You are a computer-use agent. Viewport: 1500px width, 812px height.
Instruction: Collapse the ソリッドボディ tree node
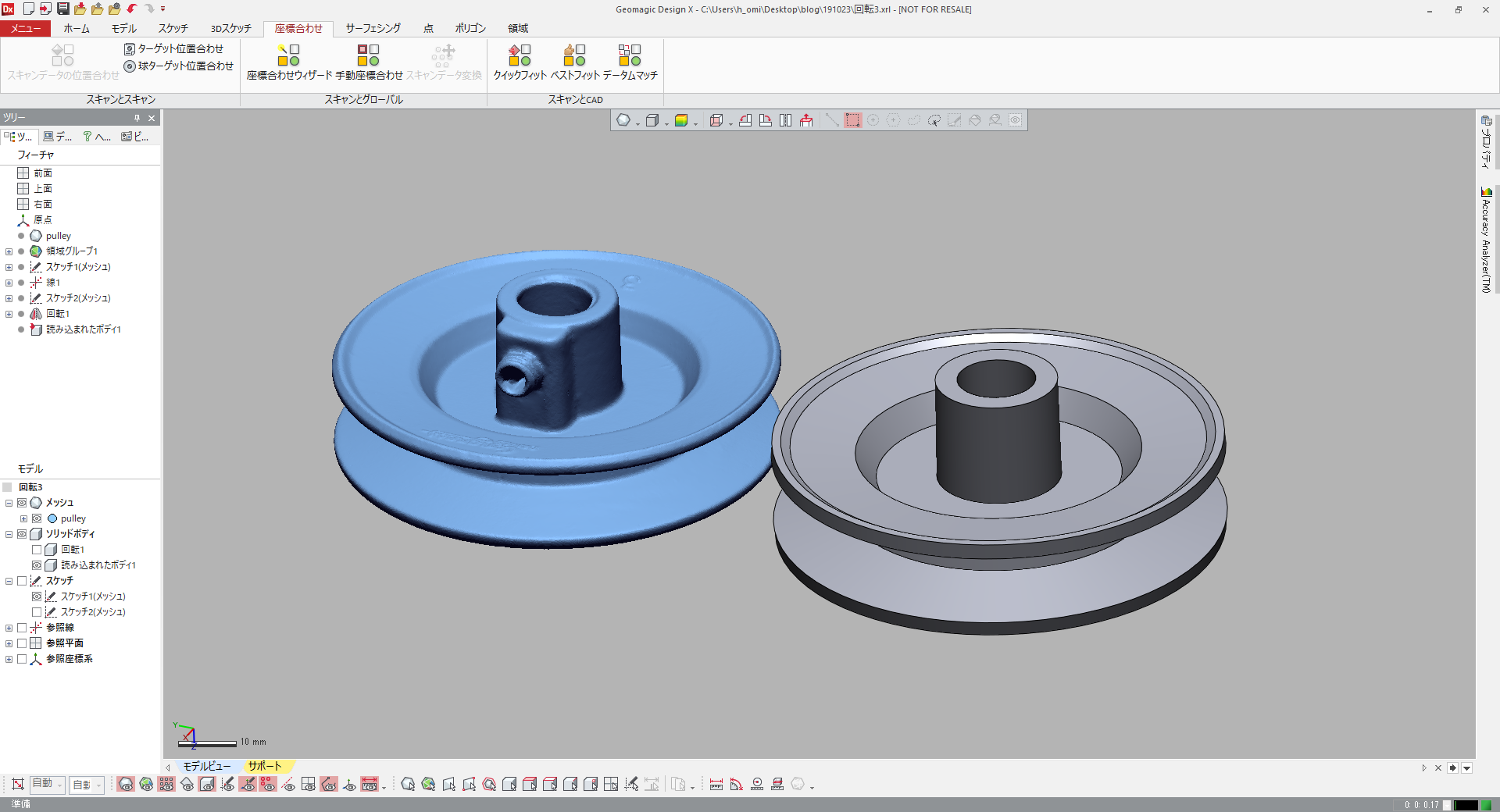click(9, 534)
